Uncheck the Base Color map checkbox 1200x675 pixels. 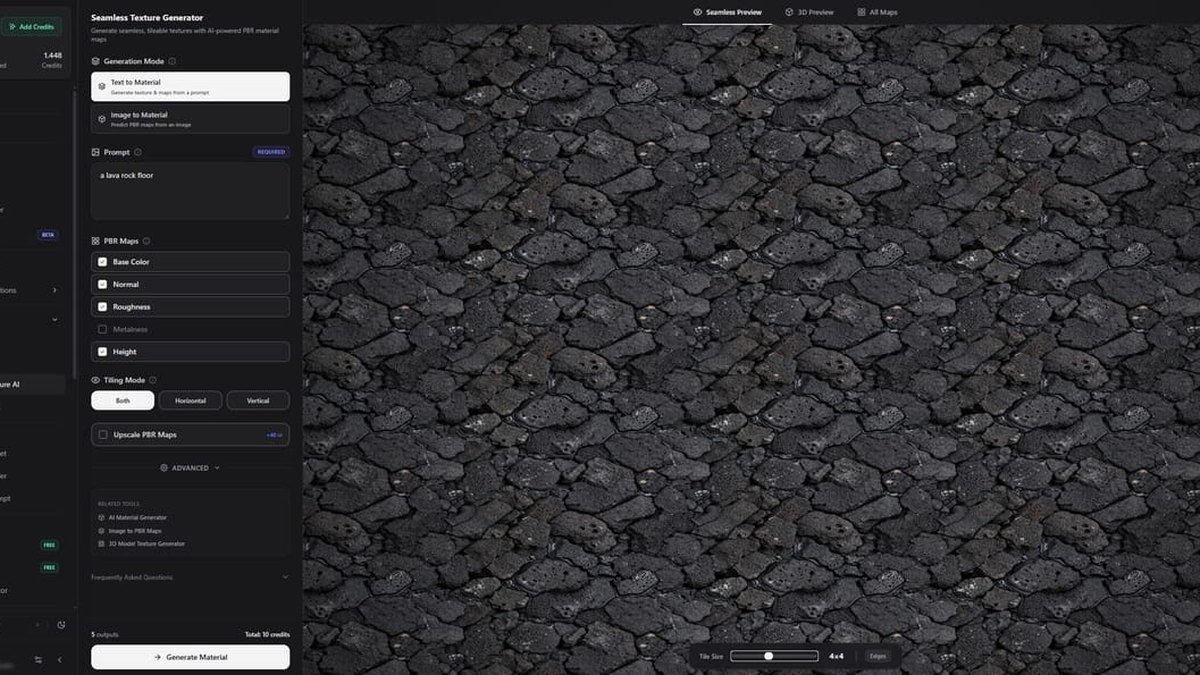pyautogui.click(x=102, y=262)
